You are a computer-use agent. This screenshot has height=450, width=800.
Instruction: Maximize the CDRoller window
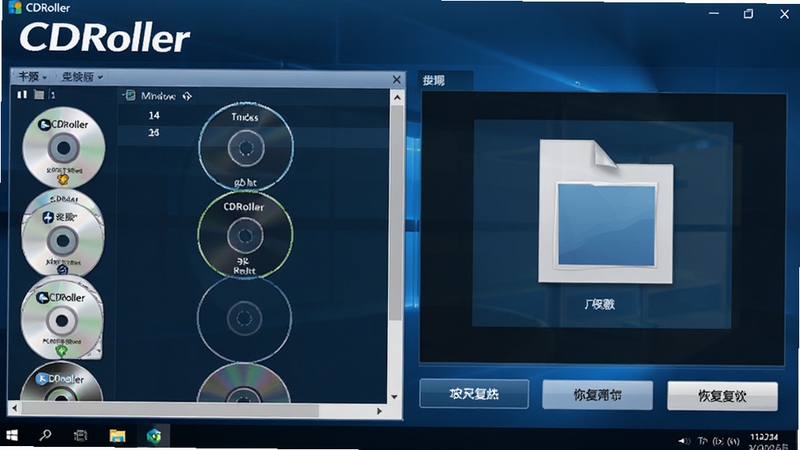[x=748, y=14]
